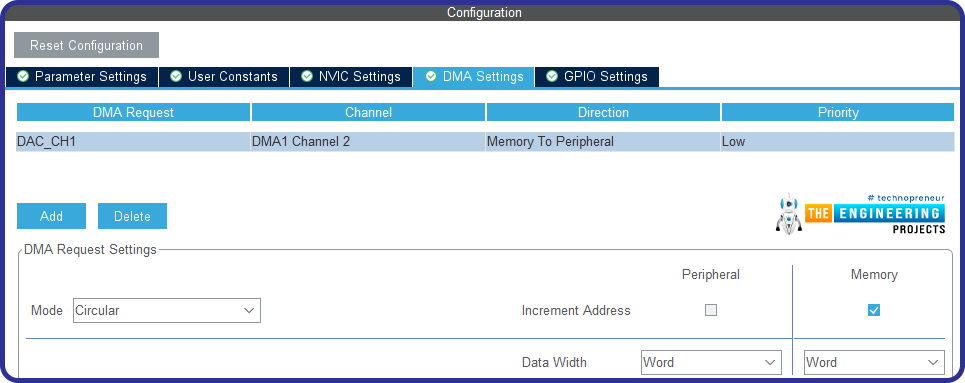Switch to the Parameter Settings tab
Viewport: 965px width, 383px height.
(x=82, y=76)
